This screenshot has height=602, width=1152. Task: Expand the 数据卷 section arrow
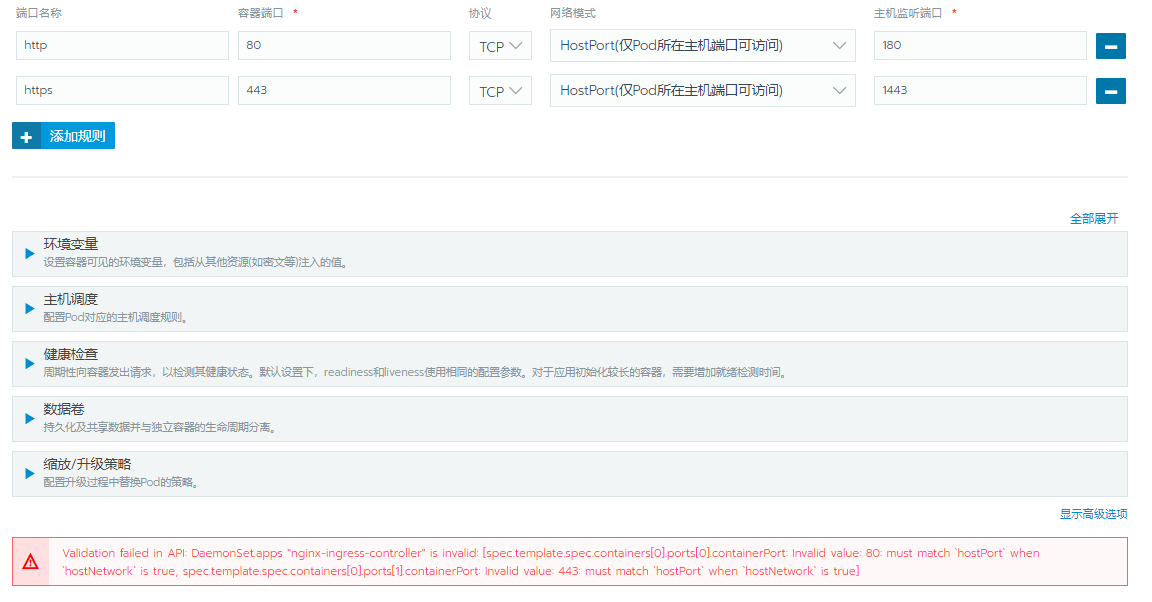tap(29, 418)
